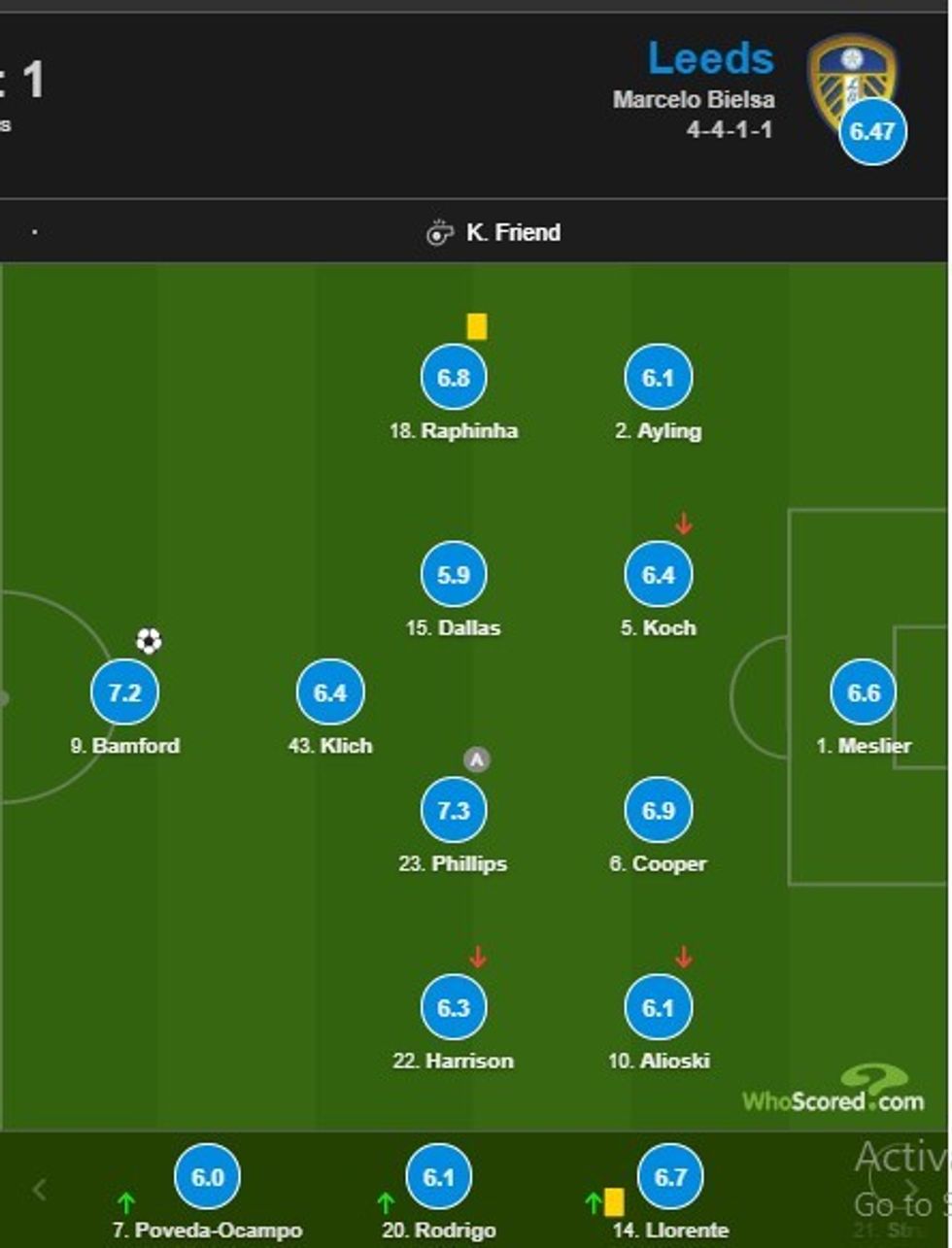Open Klich's player rating bubble
The image size is (952, 1248).
click(x=330, y=692)
